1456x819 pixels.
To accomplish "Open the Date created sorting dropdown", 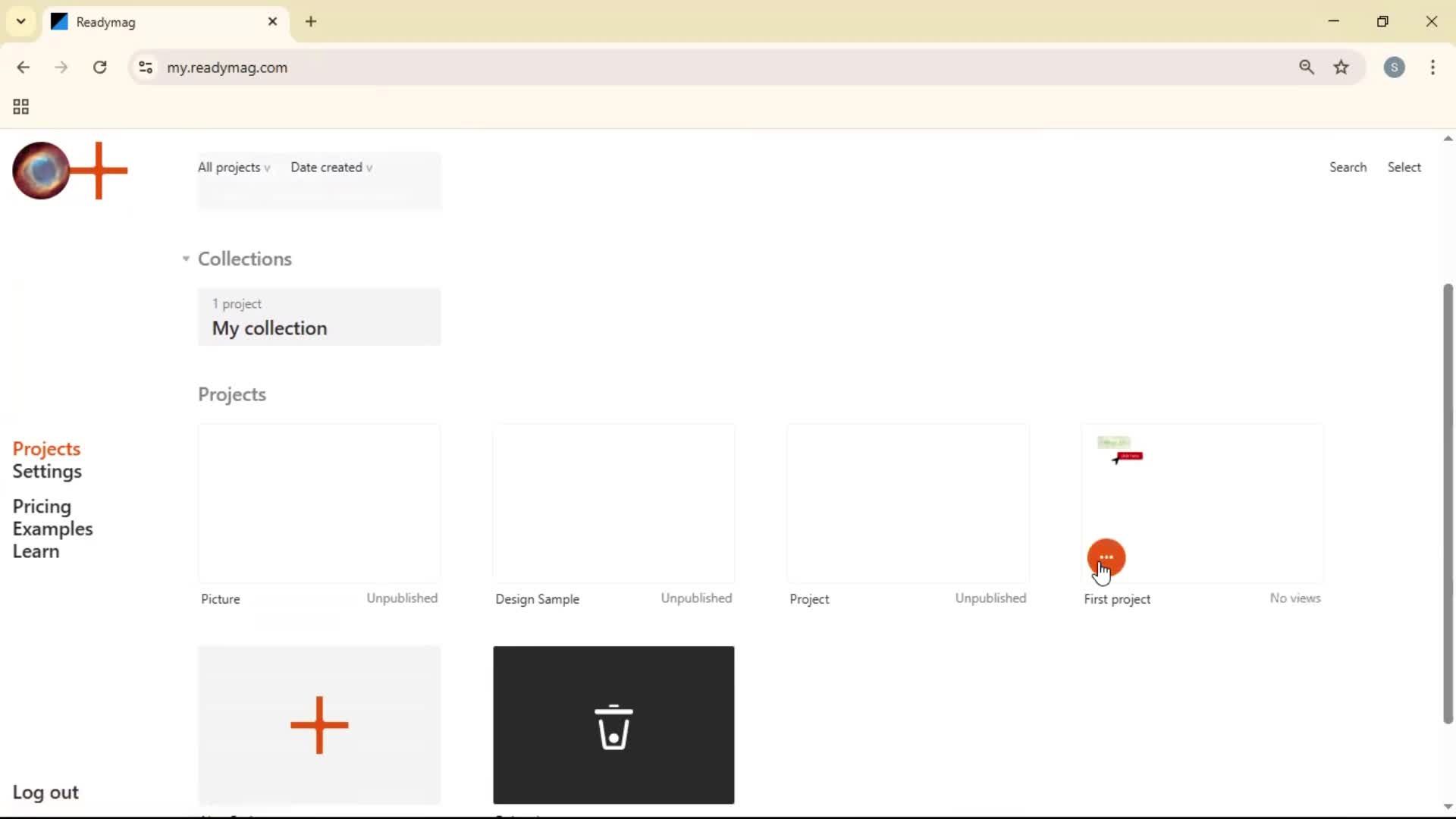I will tap(332, 168).
